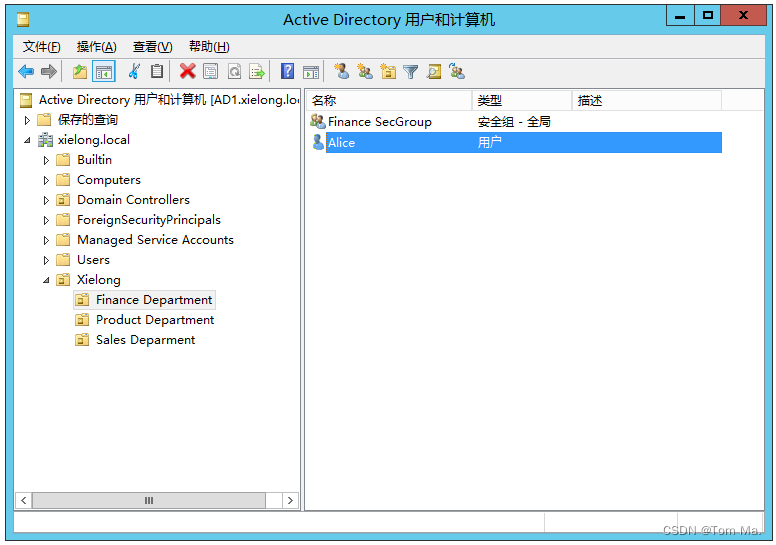Click the tree pane's left scroll arrow

[23, 500]
